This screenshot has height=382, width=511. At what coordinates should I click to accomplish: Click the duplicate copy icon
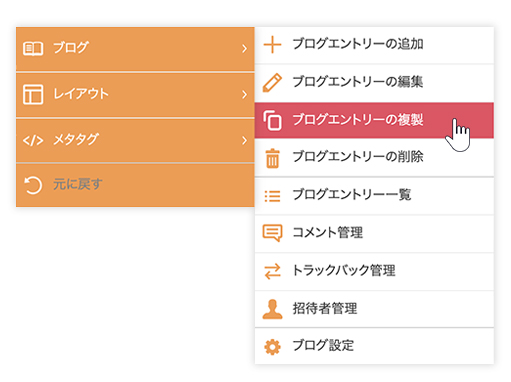[x=272, y=120]
